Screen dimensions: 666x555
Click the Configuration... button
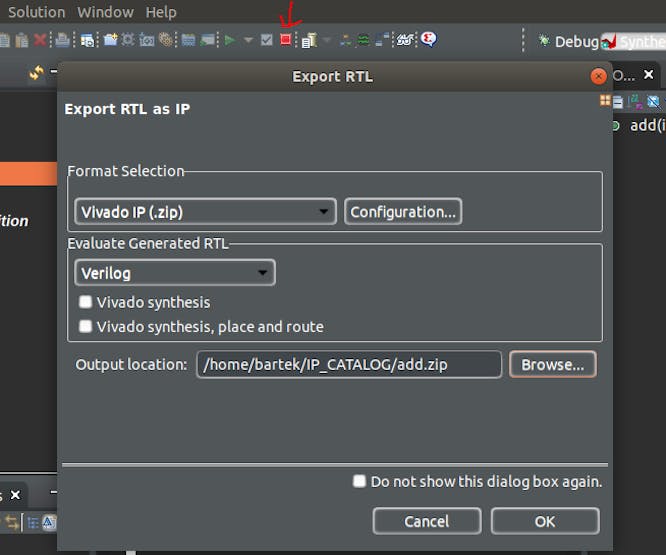coord(403,211)
